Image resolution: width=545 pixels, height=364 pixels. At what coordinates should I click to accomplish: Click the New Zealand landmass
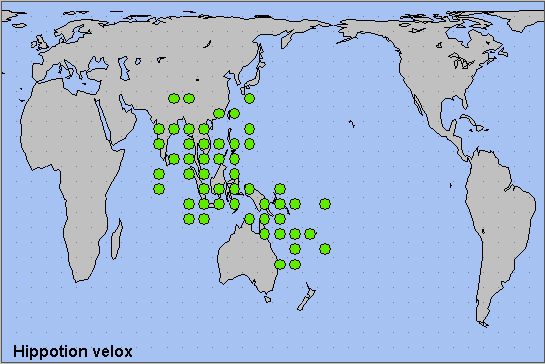pos(306,297)
